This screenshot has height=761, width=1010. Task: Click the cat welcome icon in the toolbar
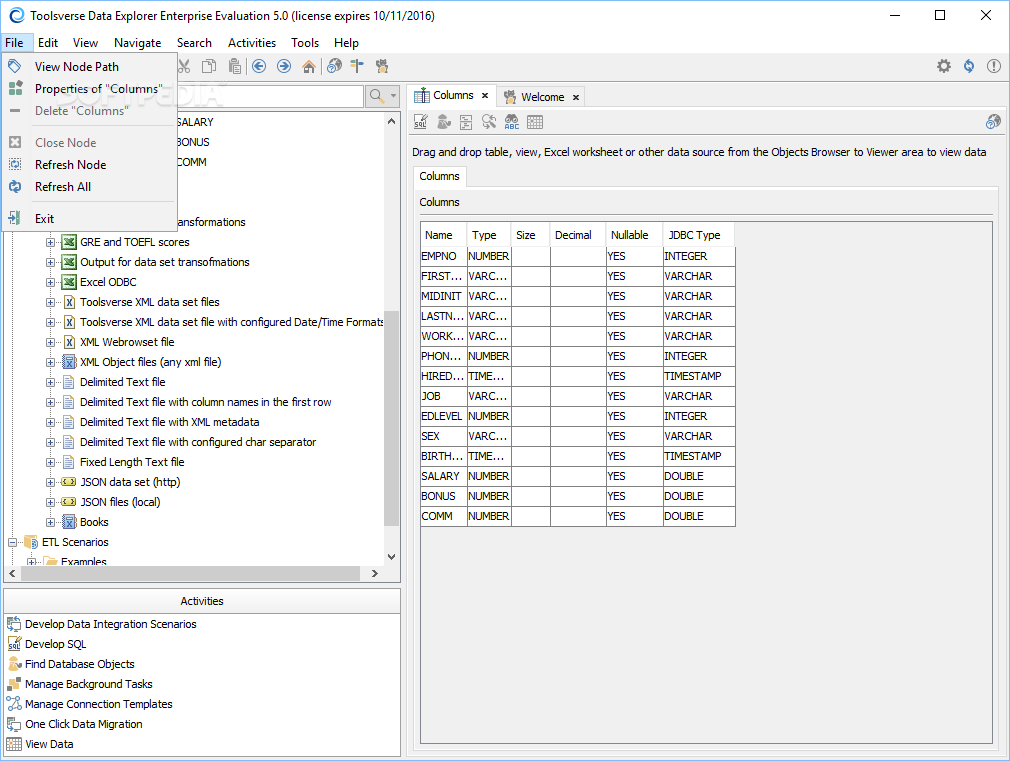(383, 66)
